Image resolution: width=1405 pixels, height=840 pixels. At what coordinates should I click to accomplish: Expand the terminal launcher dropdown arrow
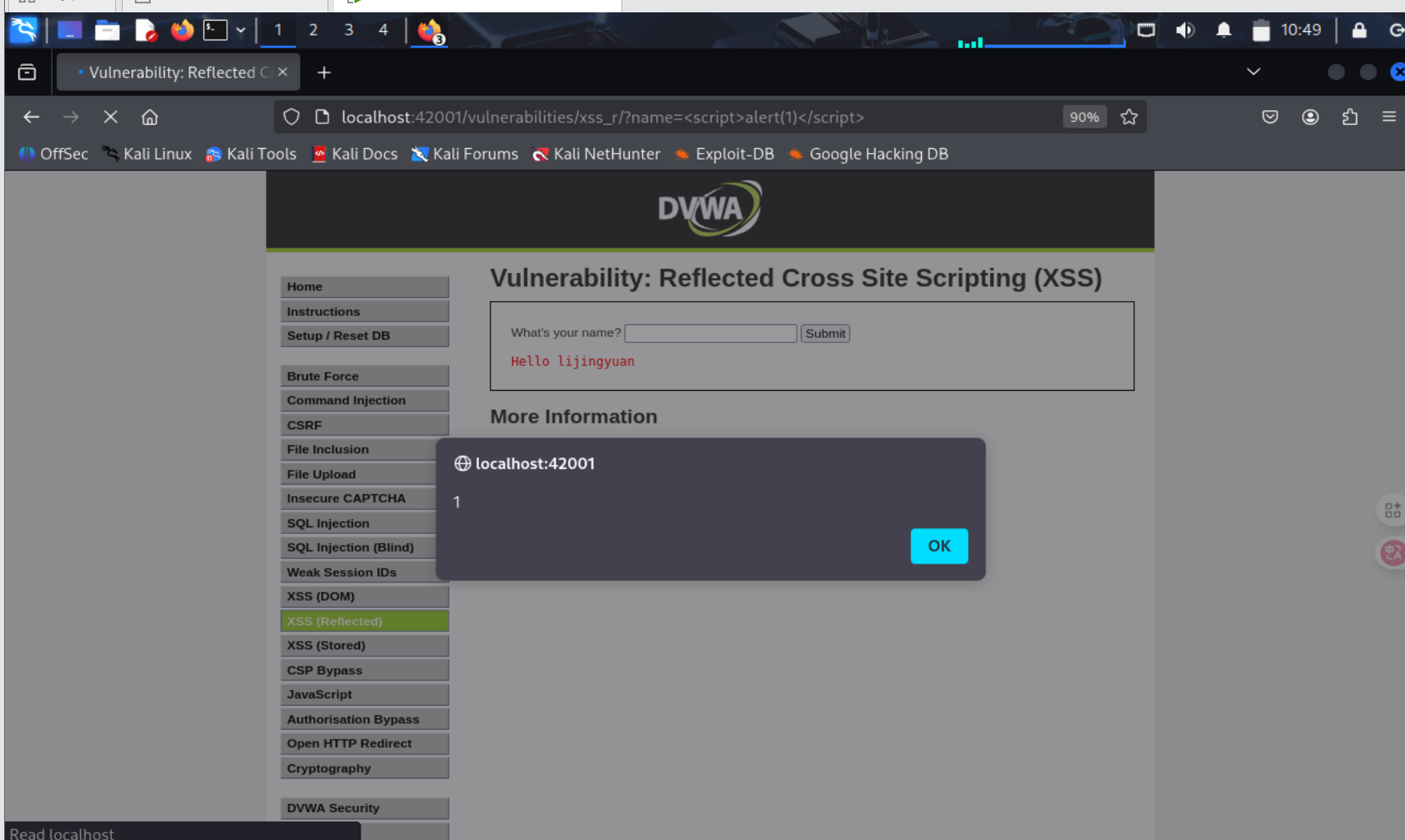pos(240,30)
